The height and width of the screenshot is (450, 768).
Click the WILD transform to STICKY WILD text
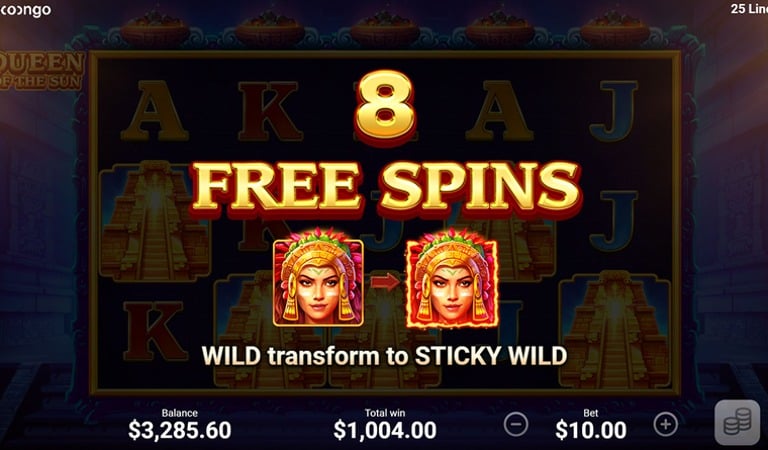[384, 356]
